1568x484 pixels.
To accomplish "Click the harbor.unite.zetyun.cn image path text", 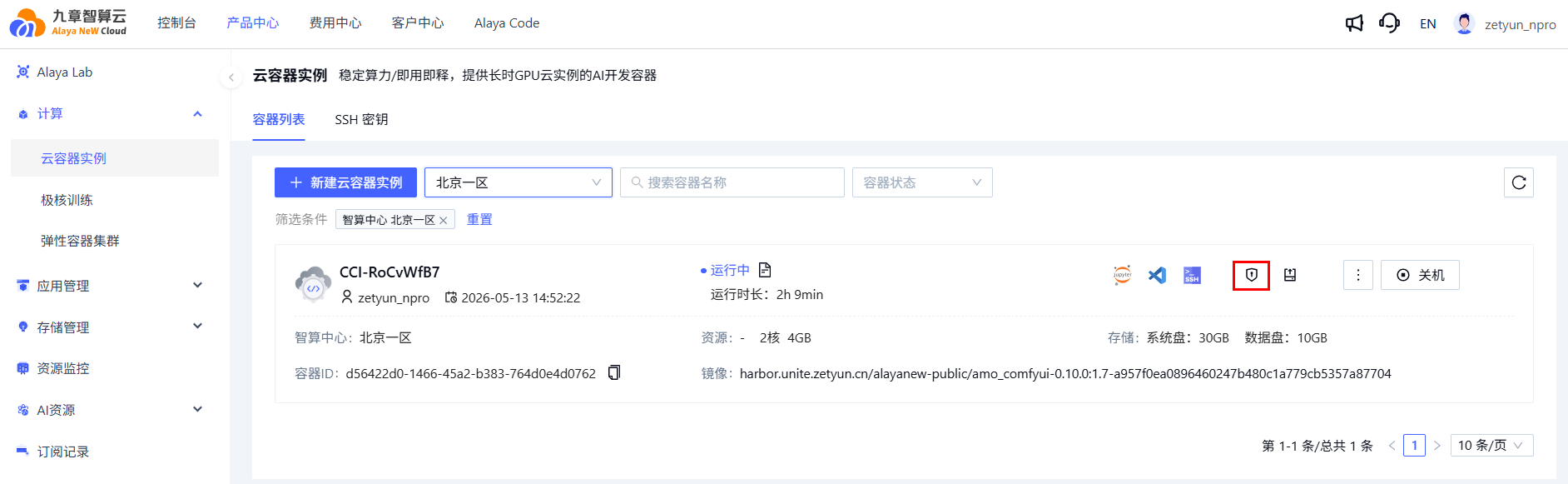I will pyautogui.click(x=1065, y=373).
